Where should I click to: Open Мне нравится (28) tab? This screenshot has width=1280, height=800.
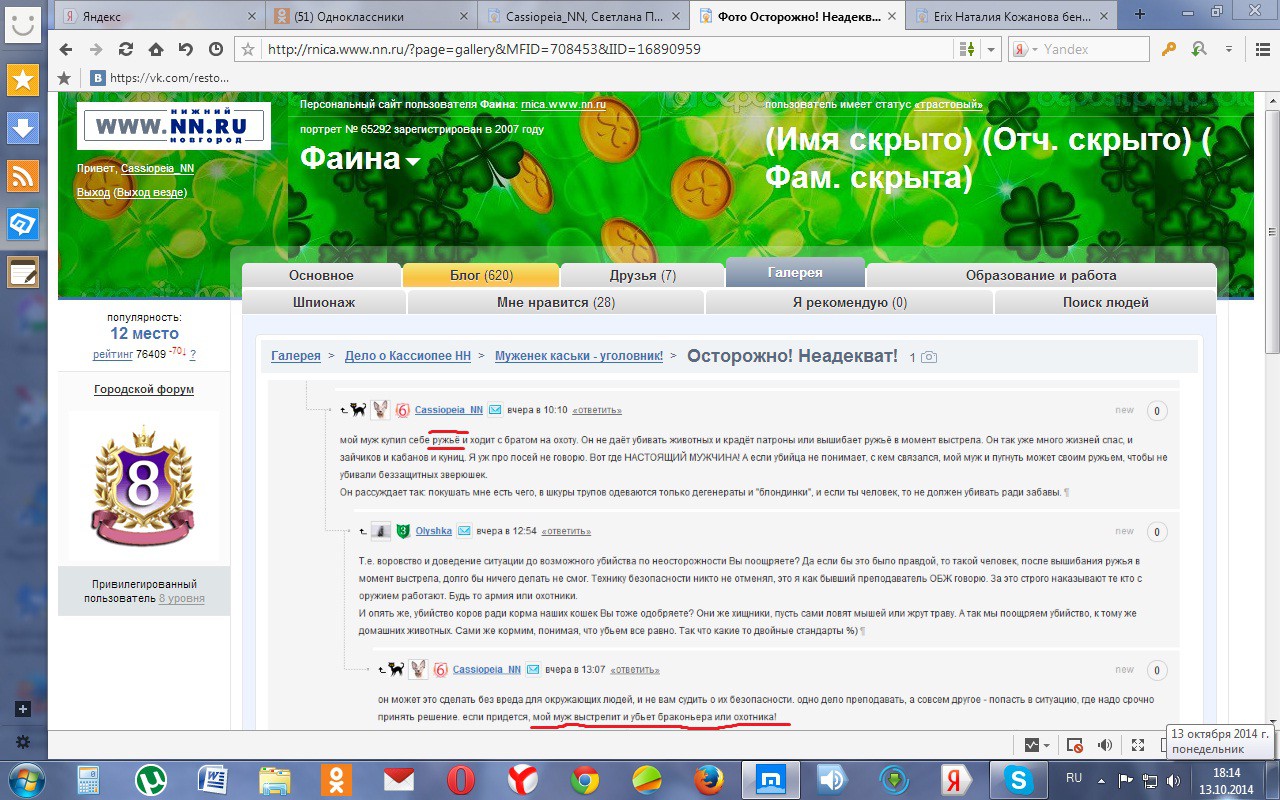pyautogui.click(x=556, y=302)
